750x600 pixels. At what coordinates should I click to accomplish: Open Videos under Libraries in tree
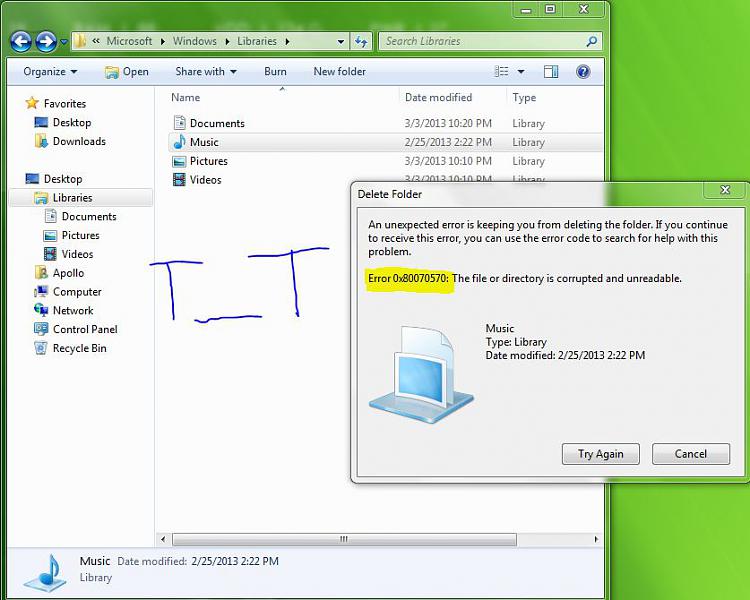(77, 254)
